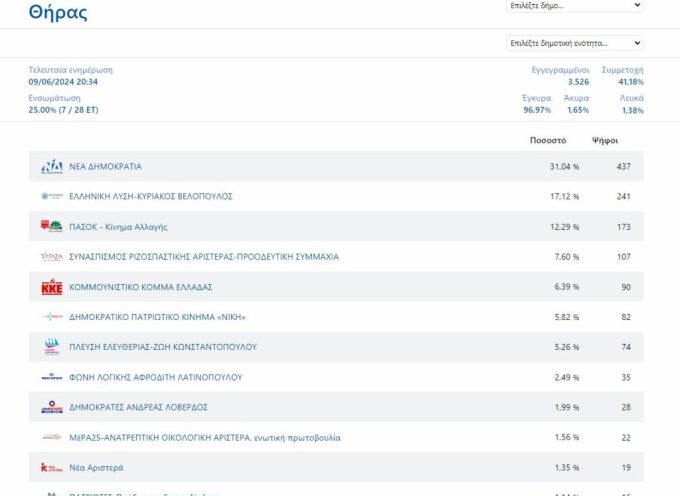
Task: Open the ΝΕΑ ΔΗΜΟΚΡΑΤΙΑ party link
Action: (x=105, y=166)
